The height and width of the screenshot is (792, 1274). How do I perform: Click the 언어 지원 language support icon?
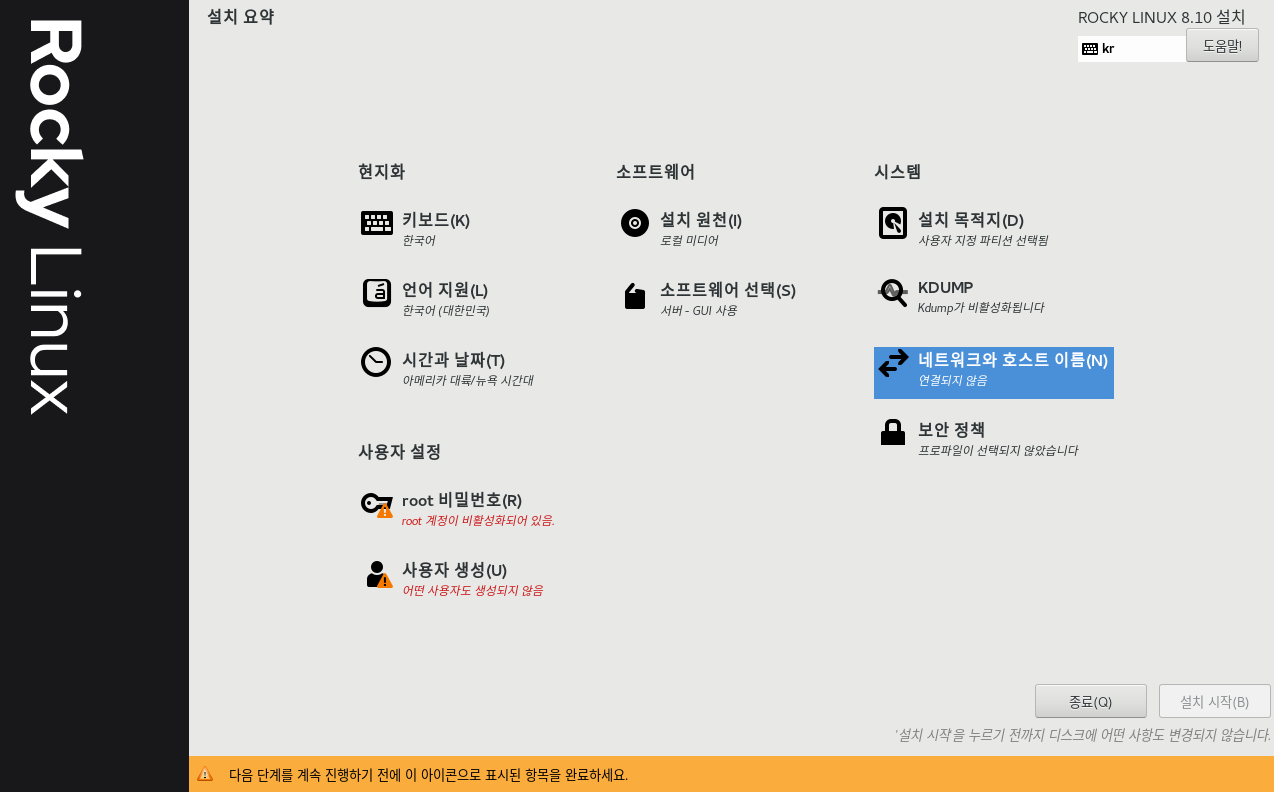[377, 293]
